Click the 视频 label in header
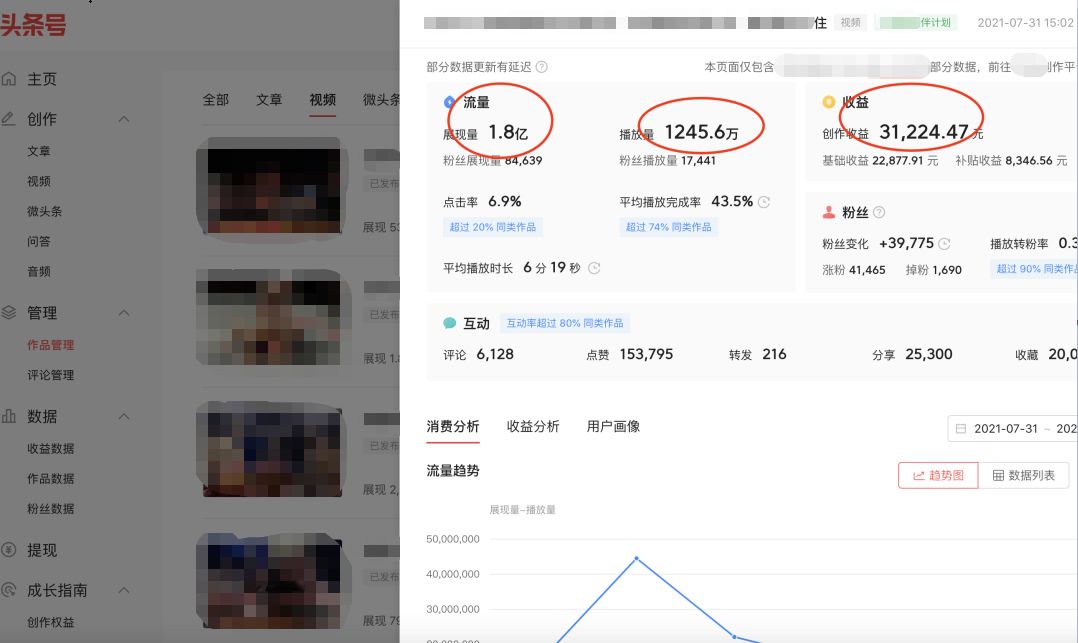The width and height of the screenshot is (1078, 643). (x=850, y=23)
